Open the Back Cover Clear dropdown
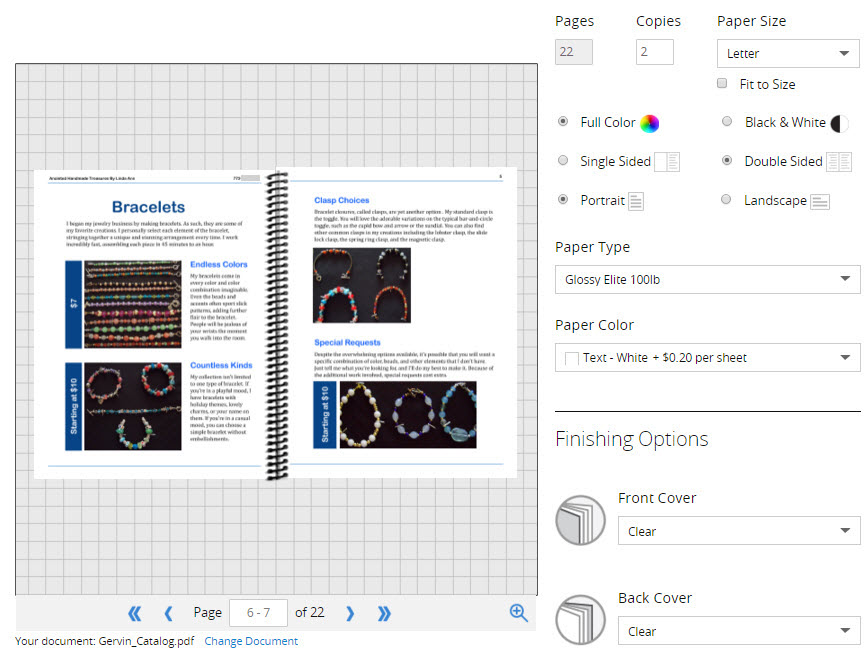Image resolution: width=867 pixels, height=655 pixels. click(738, 631)
